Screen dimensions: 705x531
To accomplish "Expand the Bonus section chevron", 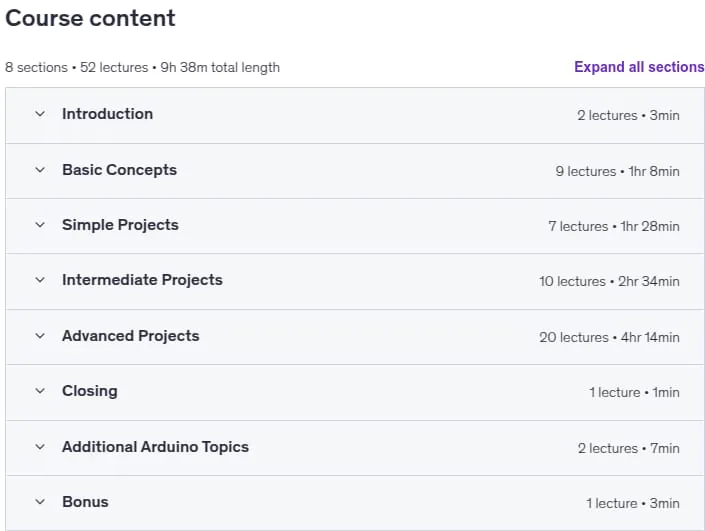I will pyautogui.click(x=40, y=502).
